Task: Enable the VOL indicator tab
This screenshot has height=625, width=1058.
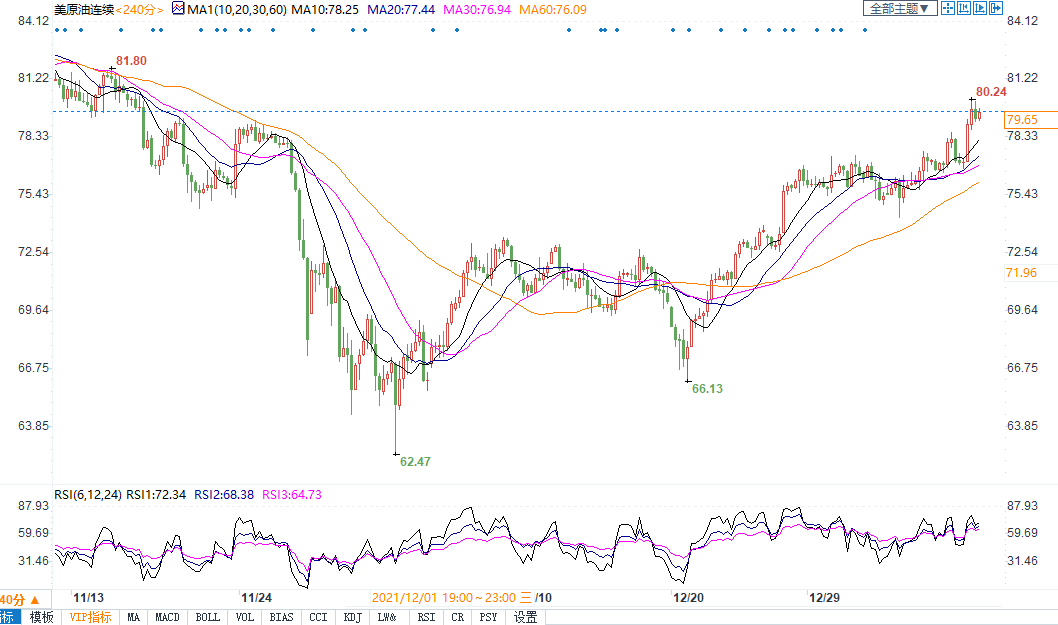Action: pyautogui.click(x=245, y=617)
